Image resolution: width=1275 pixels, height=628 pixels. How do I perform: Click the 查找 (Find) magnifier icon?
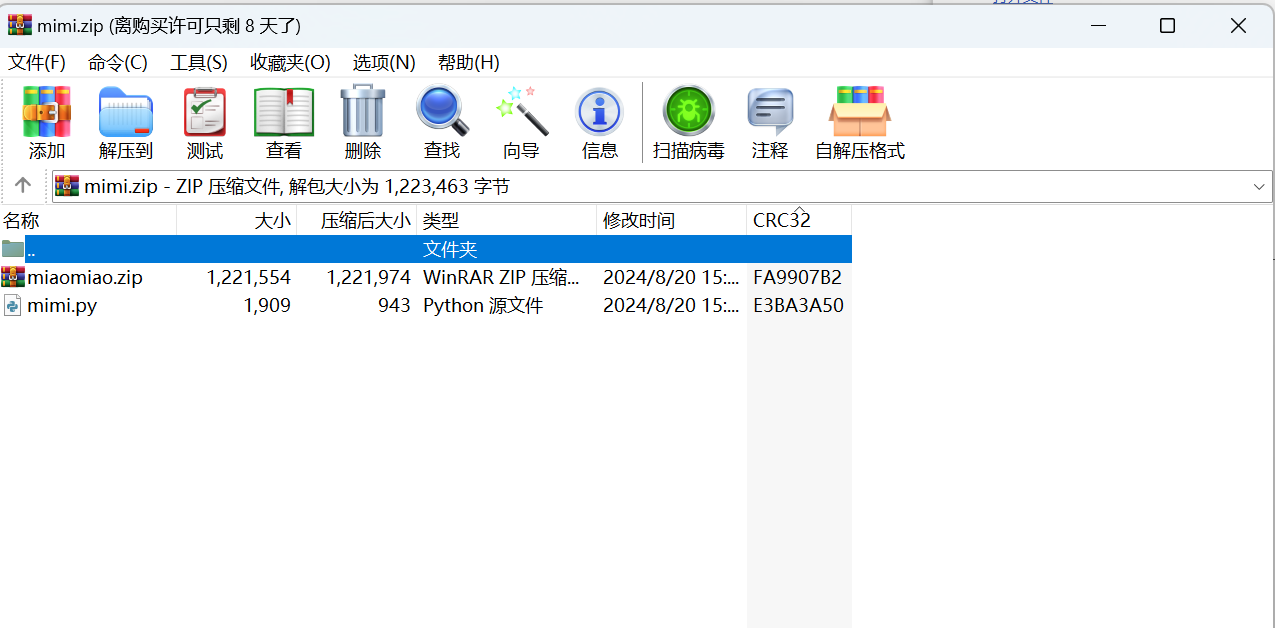pyautogui.click(x=442, y=111)
